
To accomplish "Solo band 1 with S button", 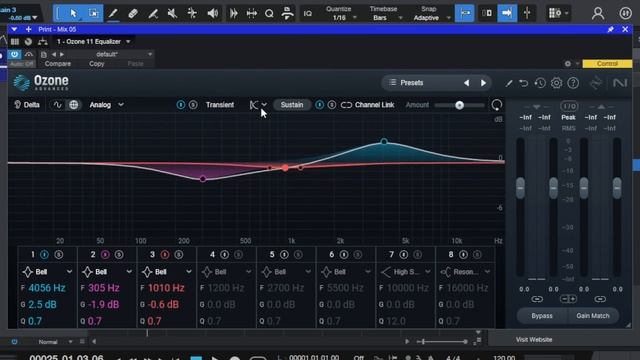I will (x=59, y=255).
